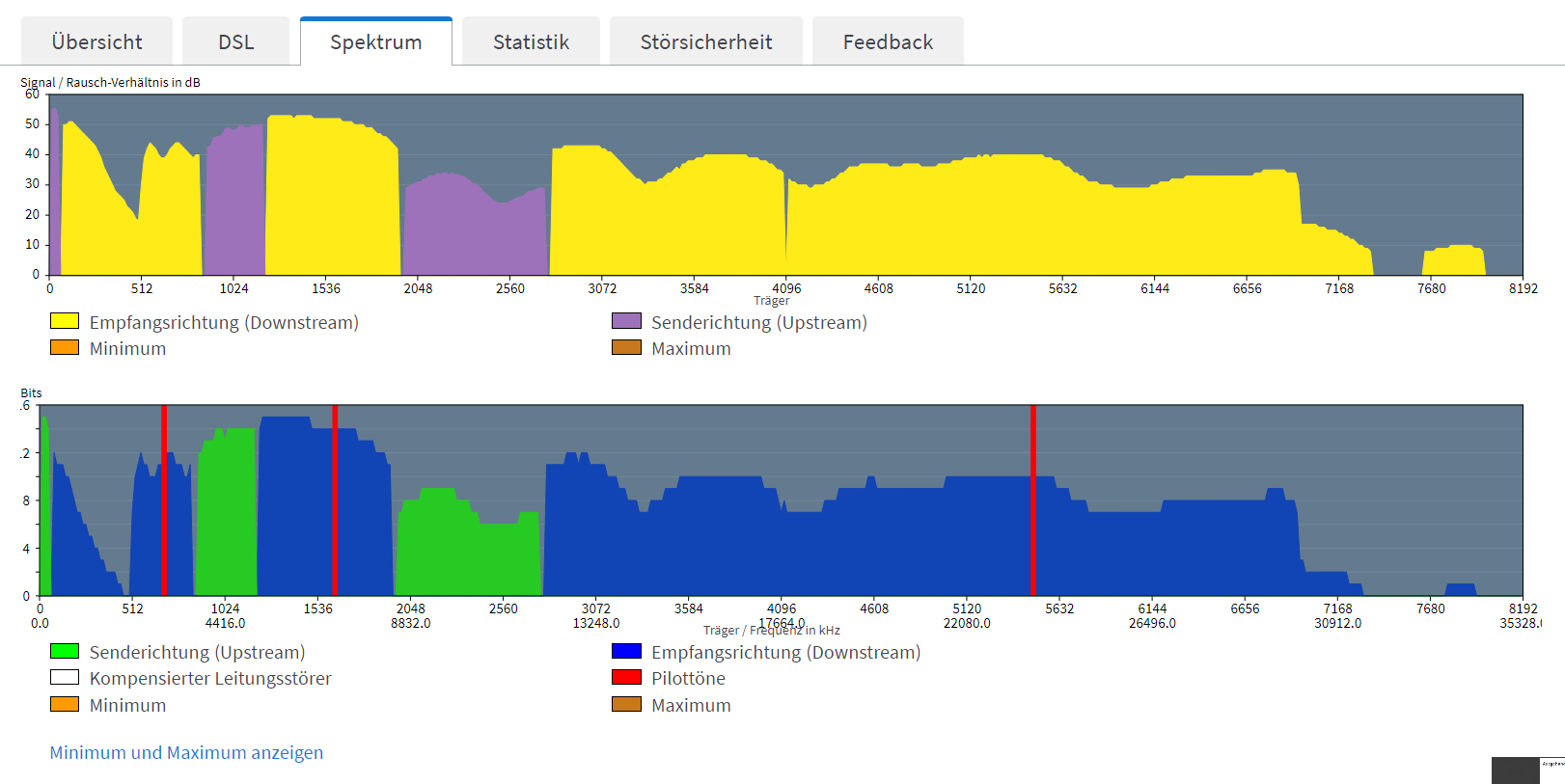Click '4416.0' frequency label on bits chart
This screenshot has height=784, width=1565.
[x=225, y=623]
